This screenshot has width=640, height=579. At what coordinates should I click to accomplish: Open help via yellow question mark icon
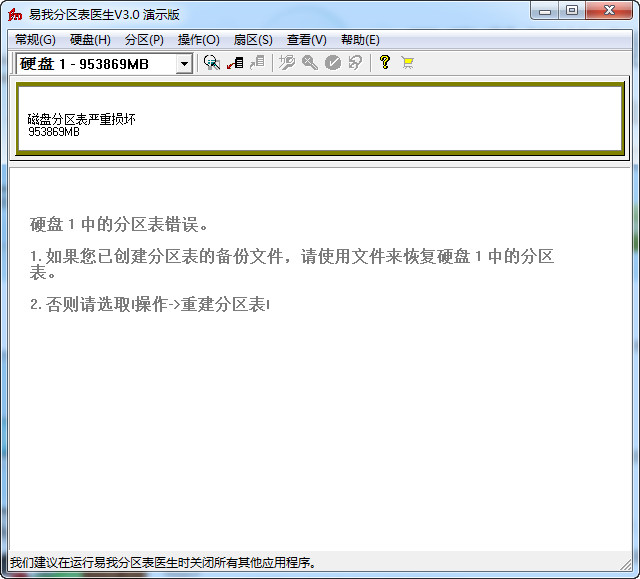tap(384, 62)
